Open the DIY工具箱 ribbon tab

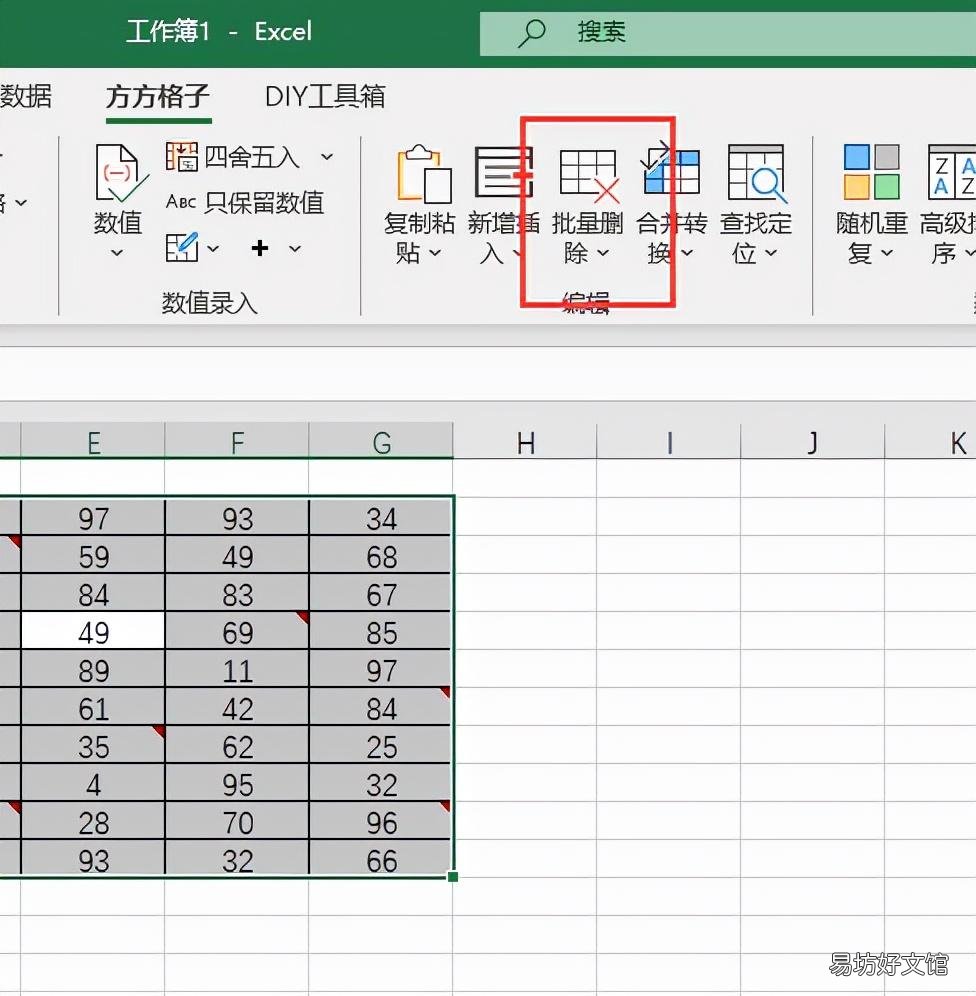[325, 97]
